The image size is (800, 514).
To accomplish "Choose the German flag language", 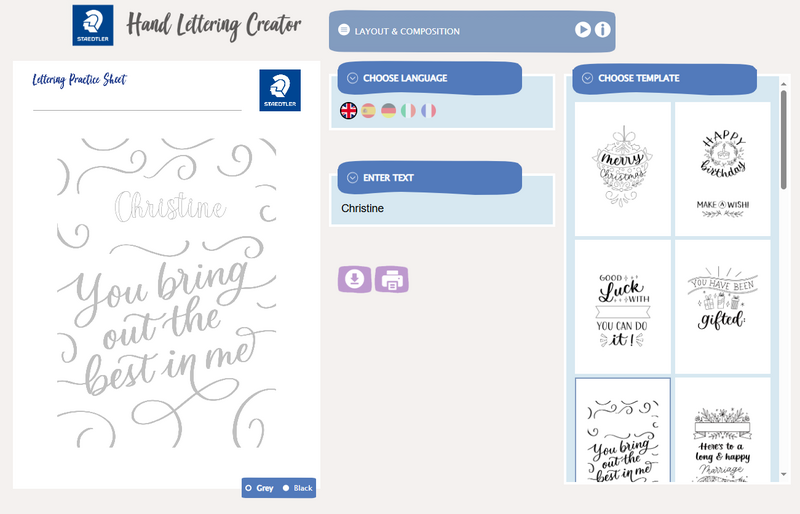I will coord(388,110).
